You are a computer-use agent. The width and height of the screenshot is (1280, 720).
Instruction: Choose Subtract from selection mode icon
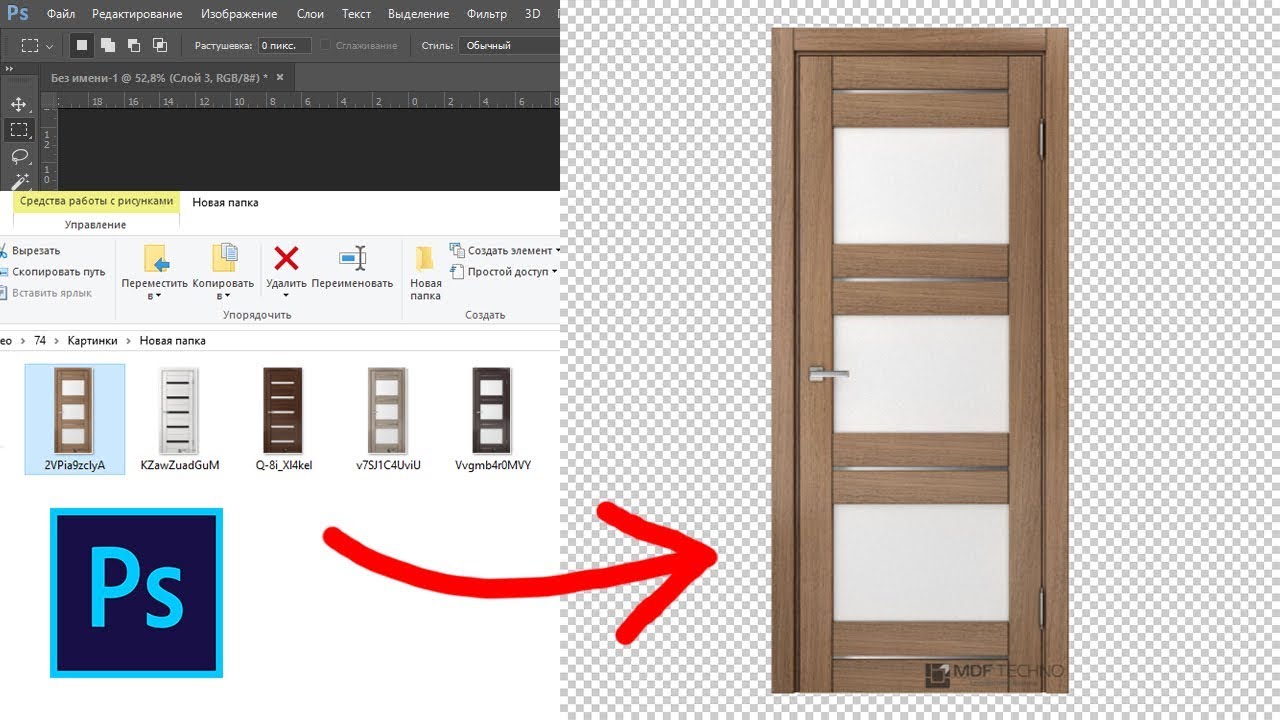pyautogui.click(x=134, y=45)
